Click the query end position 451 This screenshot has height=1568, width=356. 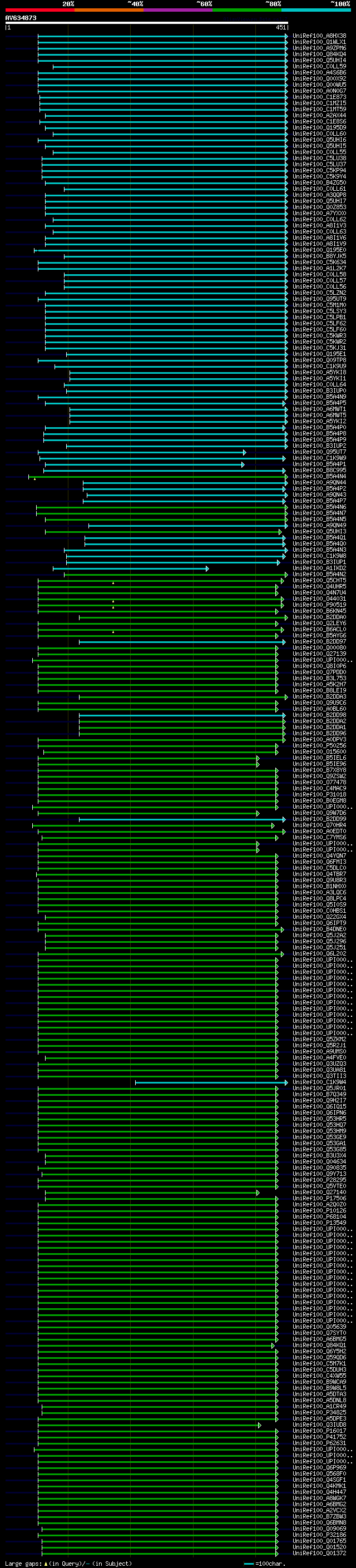point(280,27)
